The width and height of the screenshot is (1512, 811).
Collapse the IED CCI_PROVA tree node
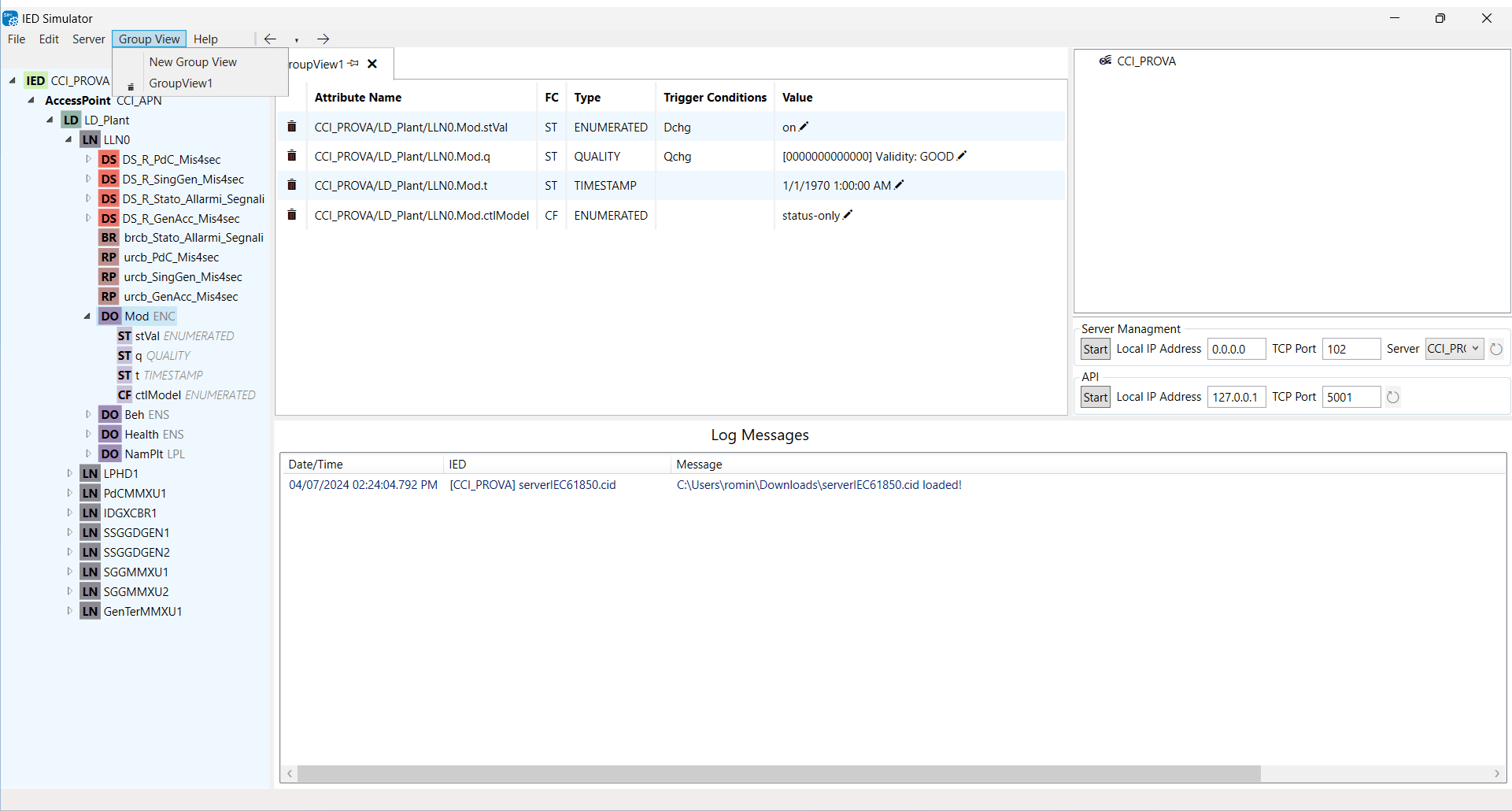pyautogui.click(x=13, y=80)
